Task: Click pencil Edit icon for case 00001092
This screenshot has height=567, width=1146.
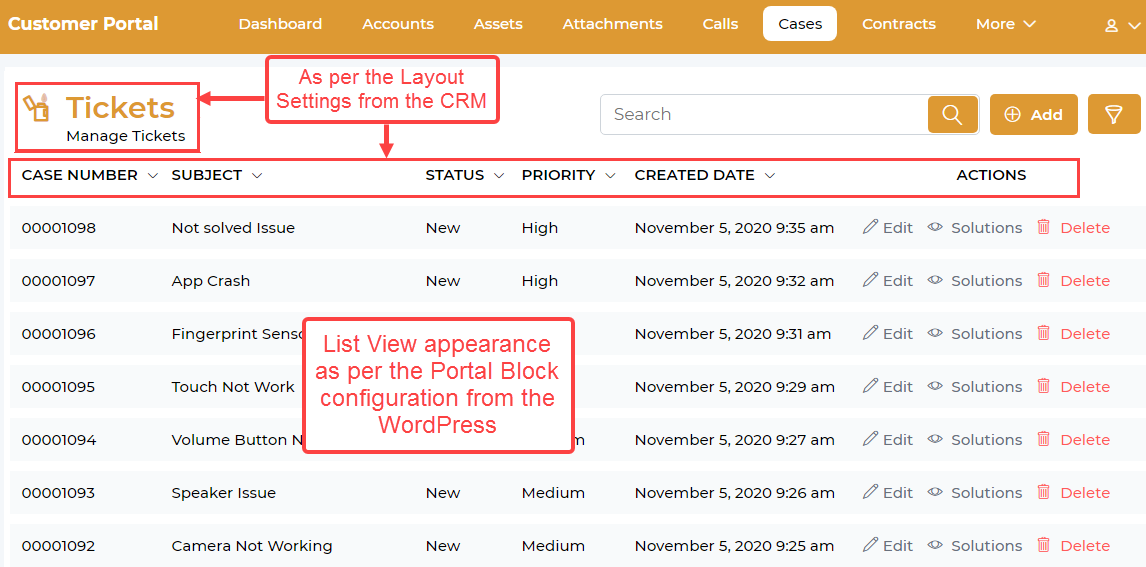Action: coord(870,545)
